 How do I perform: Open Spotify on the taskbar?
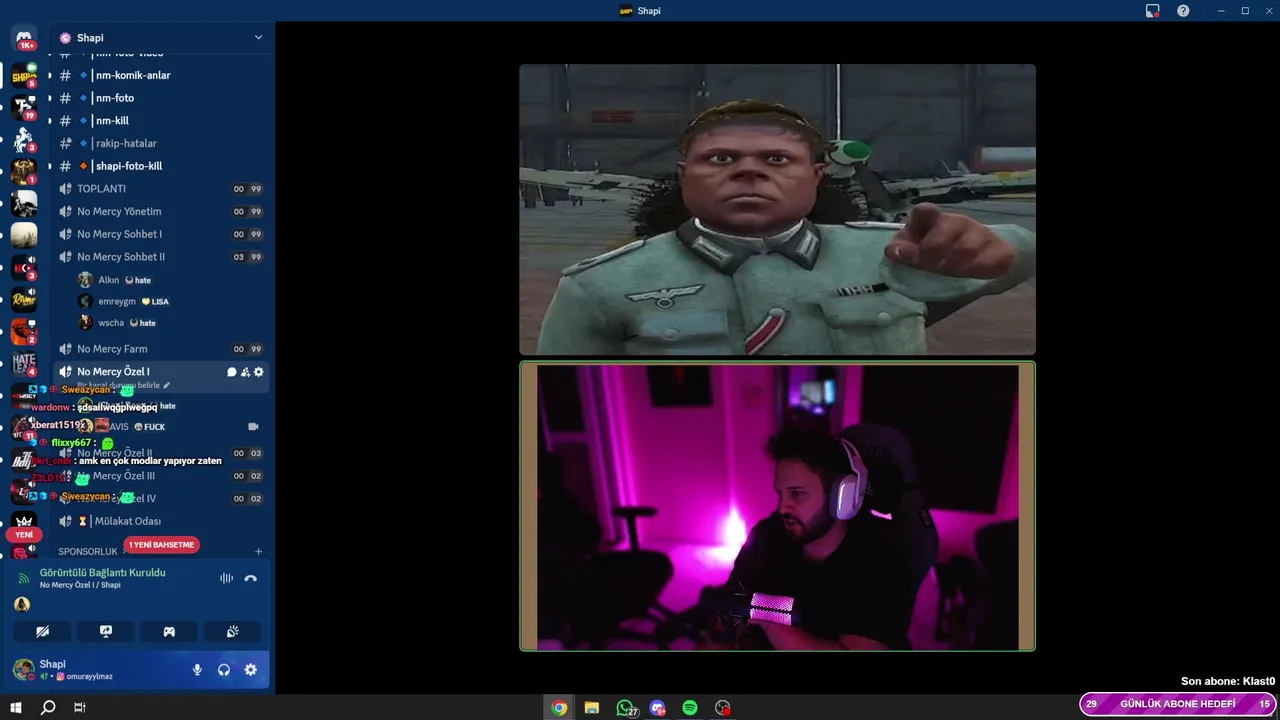pos(690,708)
